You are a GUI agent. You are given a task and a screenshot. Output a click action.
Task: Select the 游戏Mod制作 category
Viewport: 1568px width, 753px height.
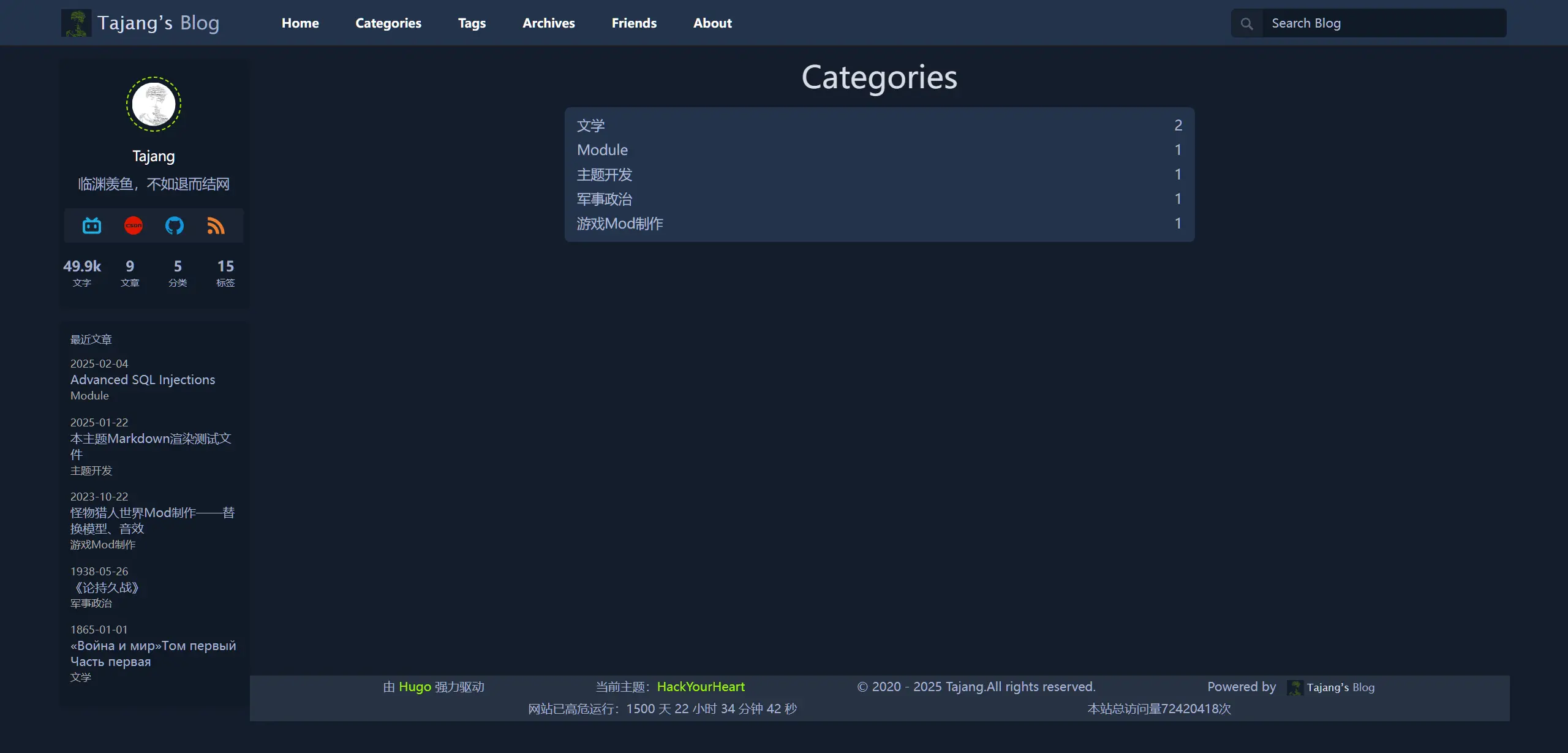[x=620, y=224]
